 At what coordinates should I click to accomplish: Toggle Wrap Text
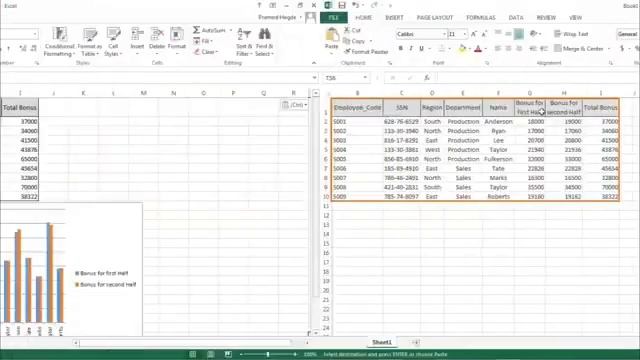click(x=571, y=34)
